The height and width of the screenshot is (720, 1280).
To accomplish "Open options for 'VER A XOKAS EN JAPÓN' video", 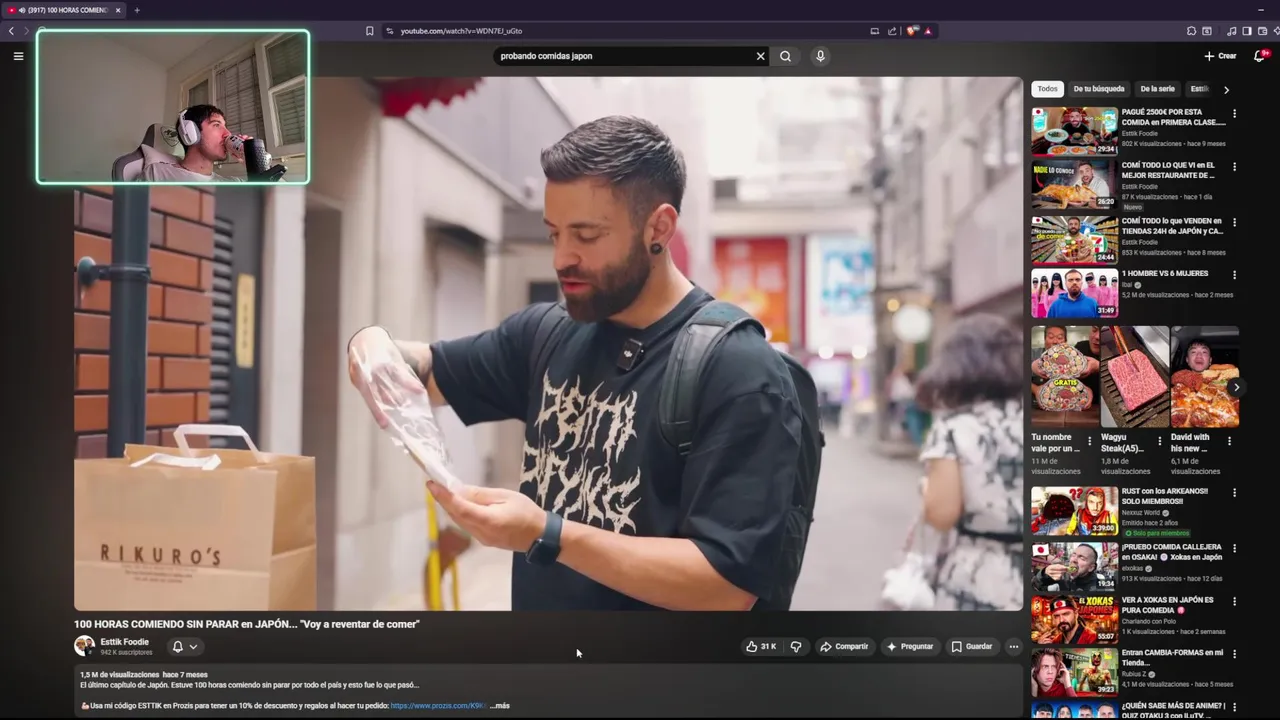I will [1234, 602].
